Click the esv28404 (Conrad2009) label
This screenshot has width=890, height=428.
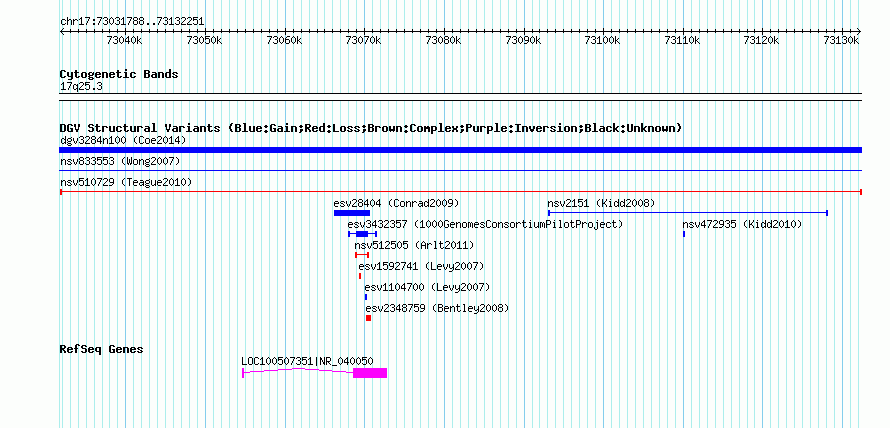click(396, 203)
